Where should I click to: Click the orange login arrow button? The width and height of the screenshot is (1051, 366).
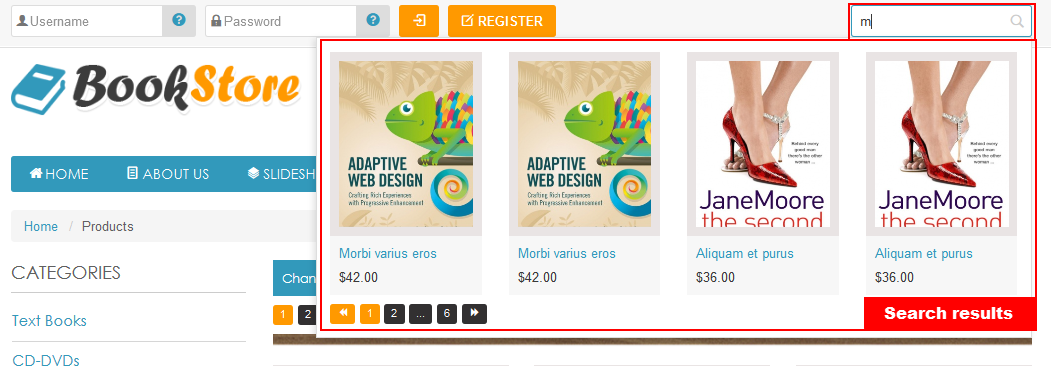[x=419, y=21]
